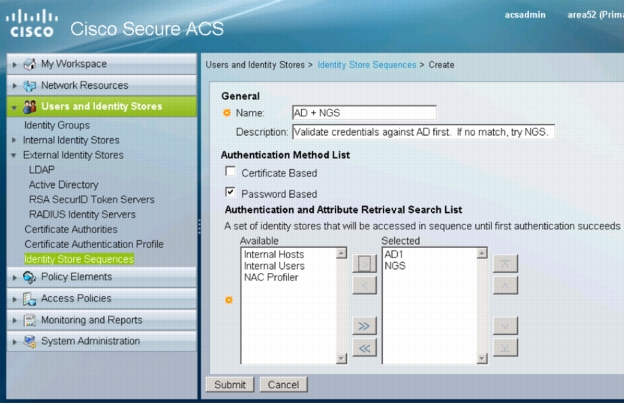This screenshot has width=626, height=405.
Task: Click the Network Resources icon
Action: [30, 85]
